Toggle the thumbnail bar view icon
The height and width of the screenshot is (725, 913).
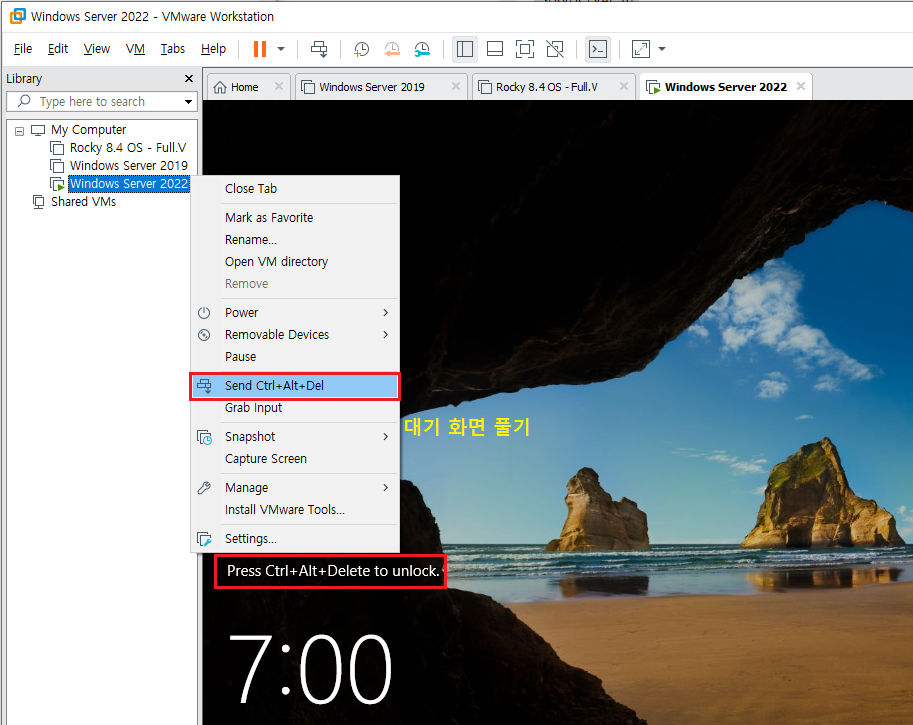495,49
